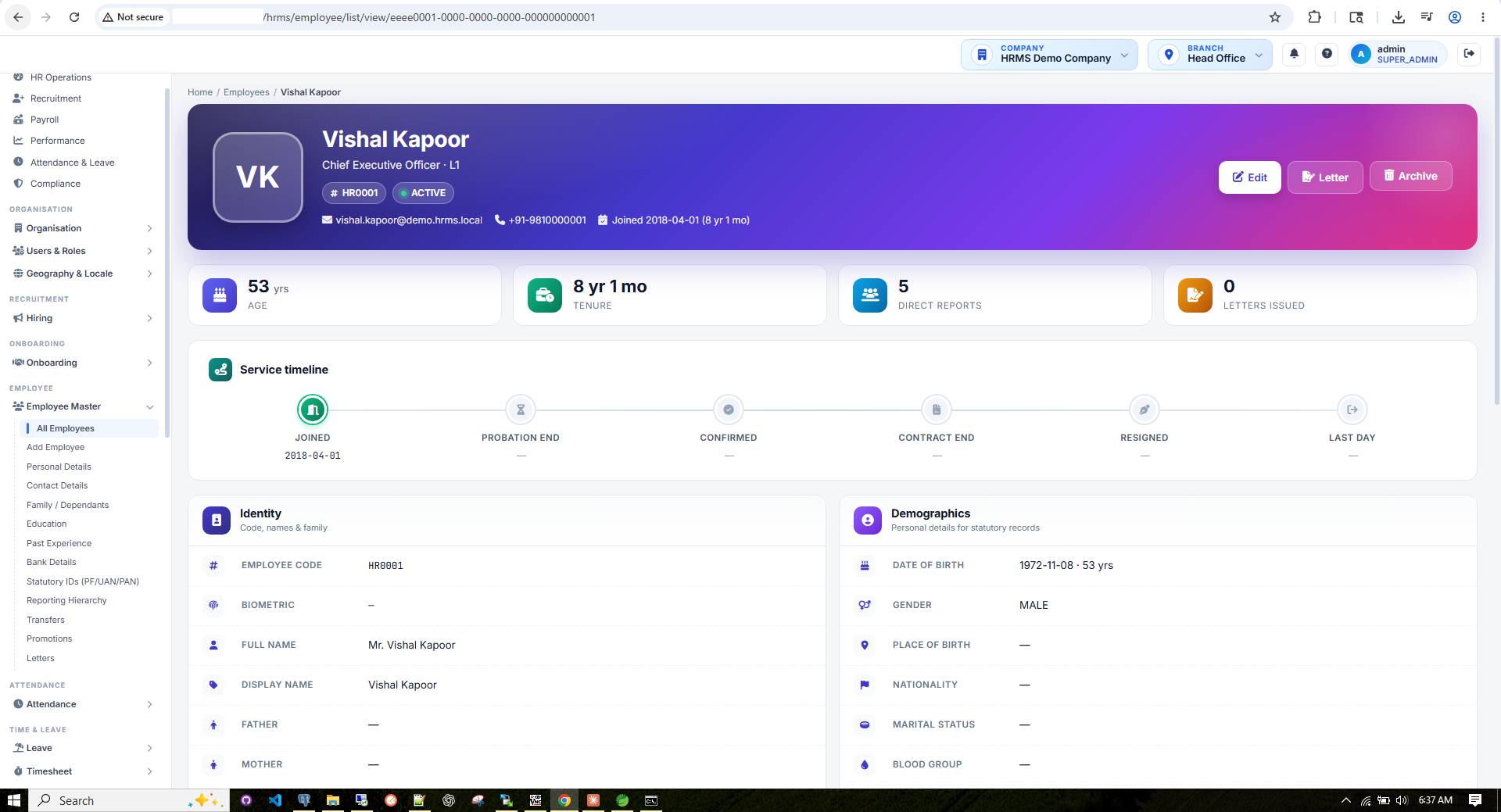Click the Gender symbol icon

click(x=865, y=605)
